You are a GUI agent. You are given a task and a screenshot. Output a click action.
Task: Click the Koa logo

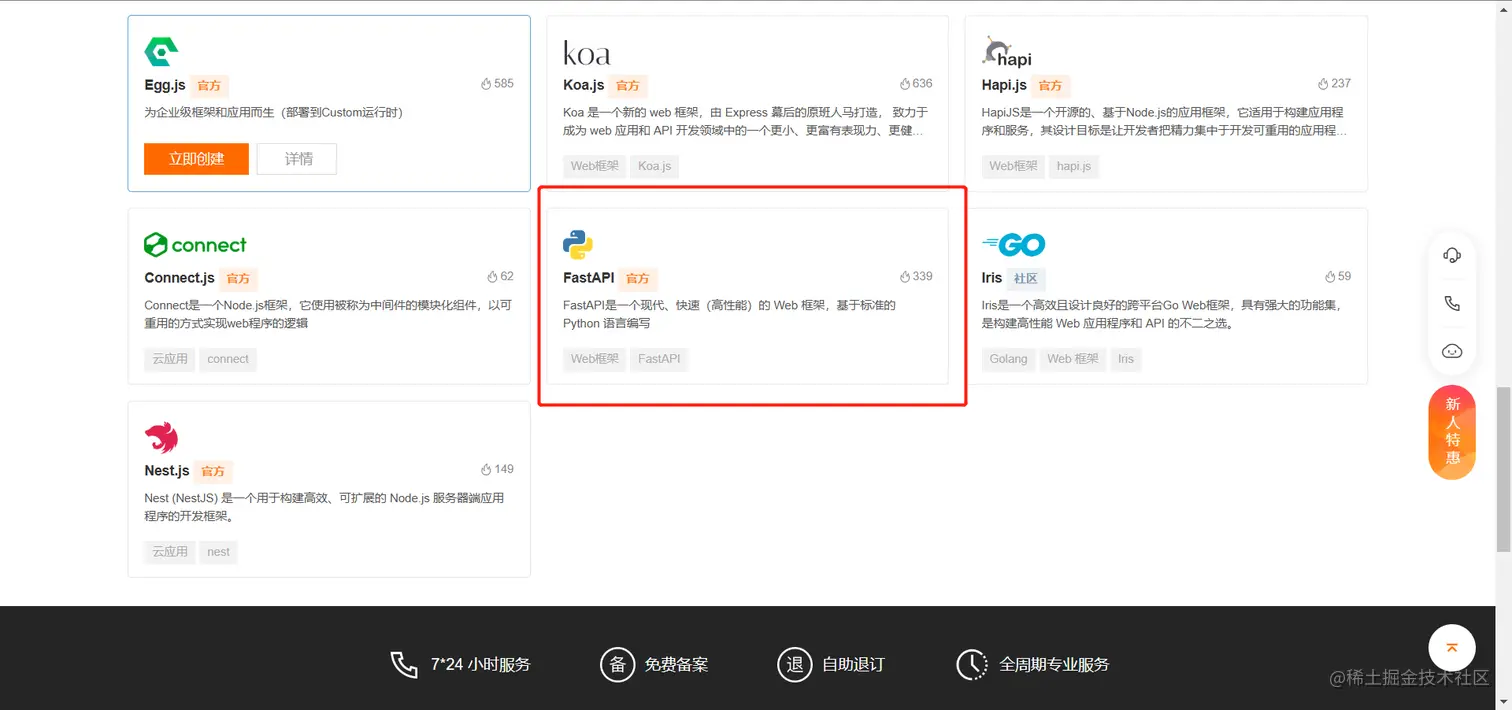pos(586,53)
